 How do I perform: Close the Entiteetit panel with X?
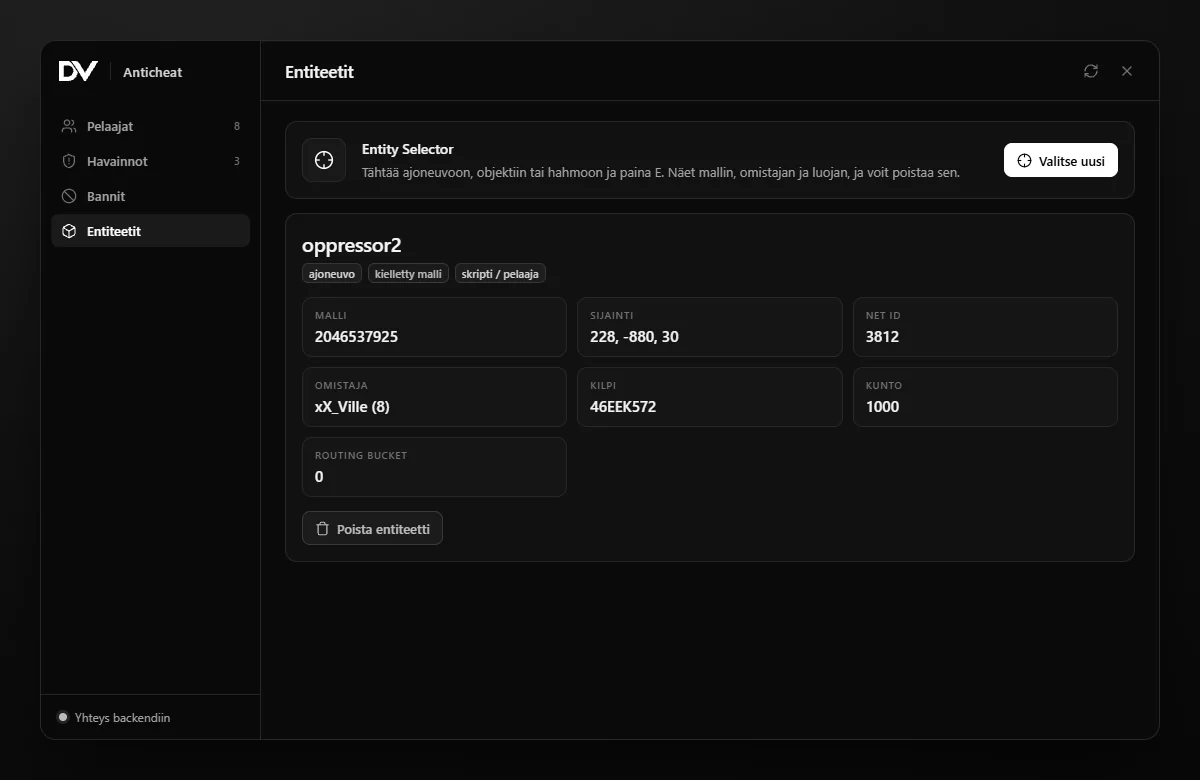point(1127,71)
